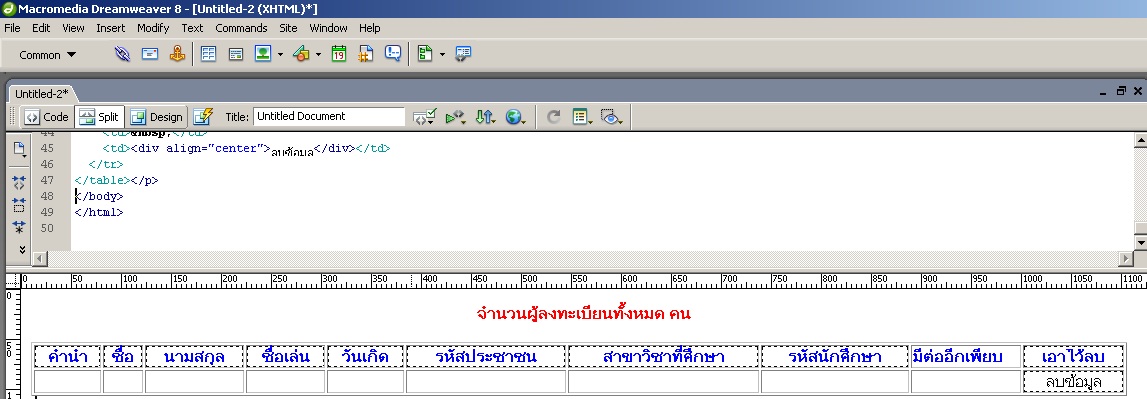Select the สาขาวิชาที่ศึกษา table header cell
This screenshot has height=399, width=1147.
663,357
